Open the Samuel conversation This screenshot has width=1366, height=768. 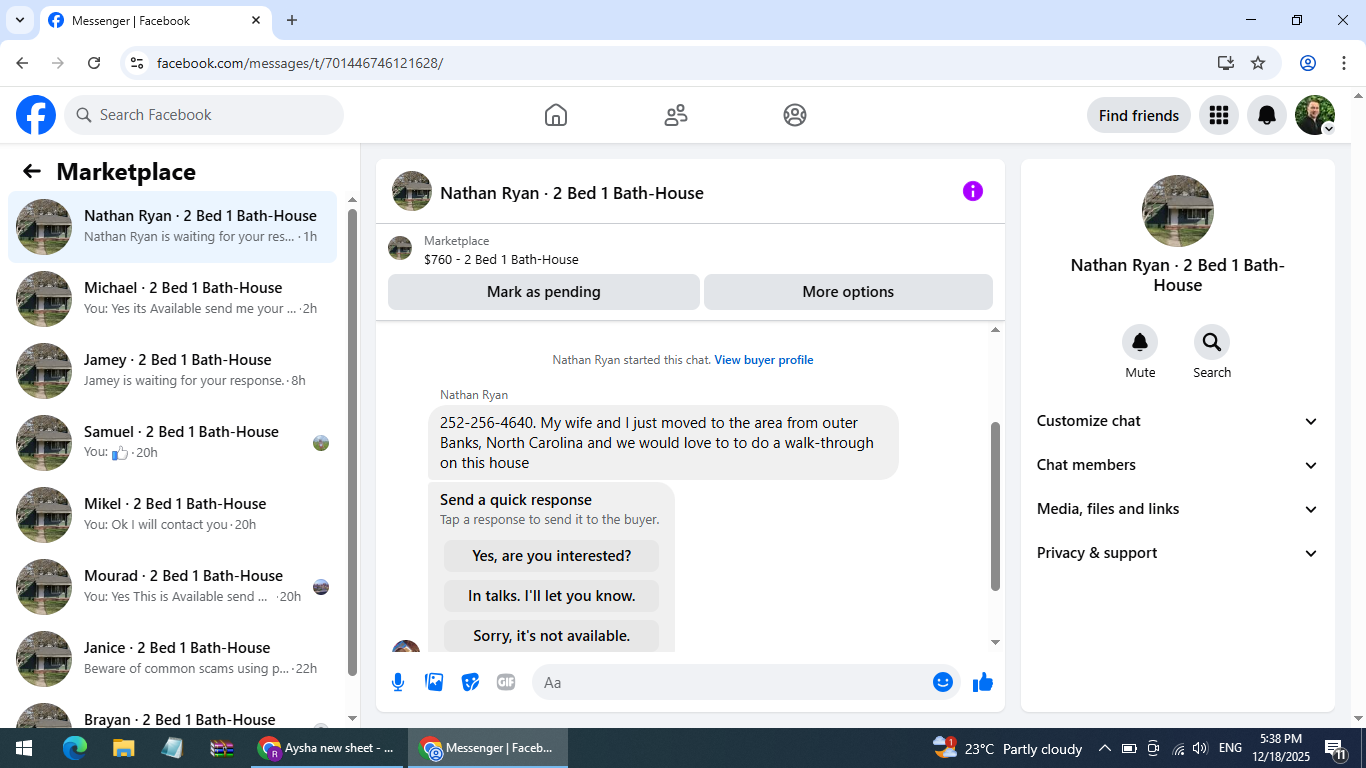172,443
